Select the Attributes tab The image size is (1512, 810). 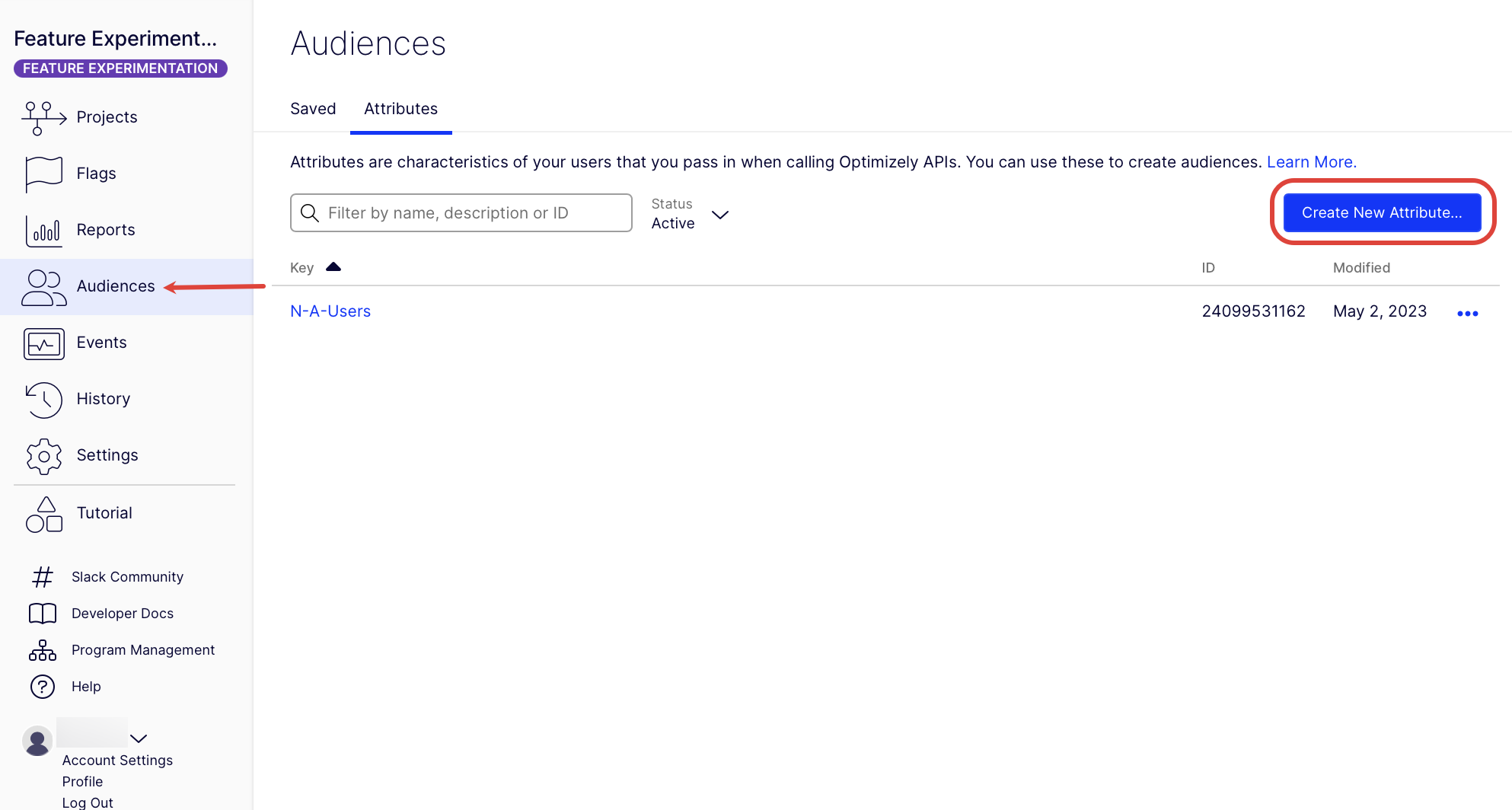(x=400, y=109)
